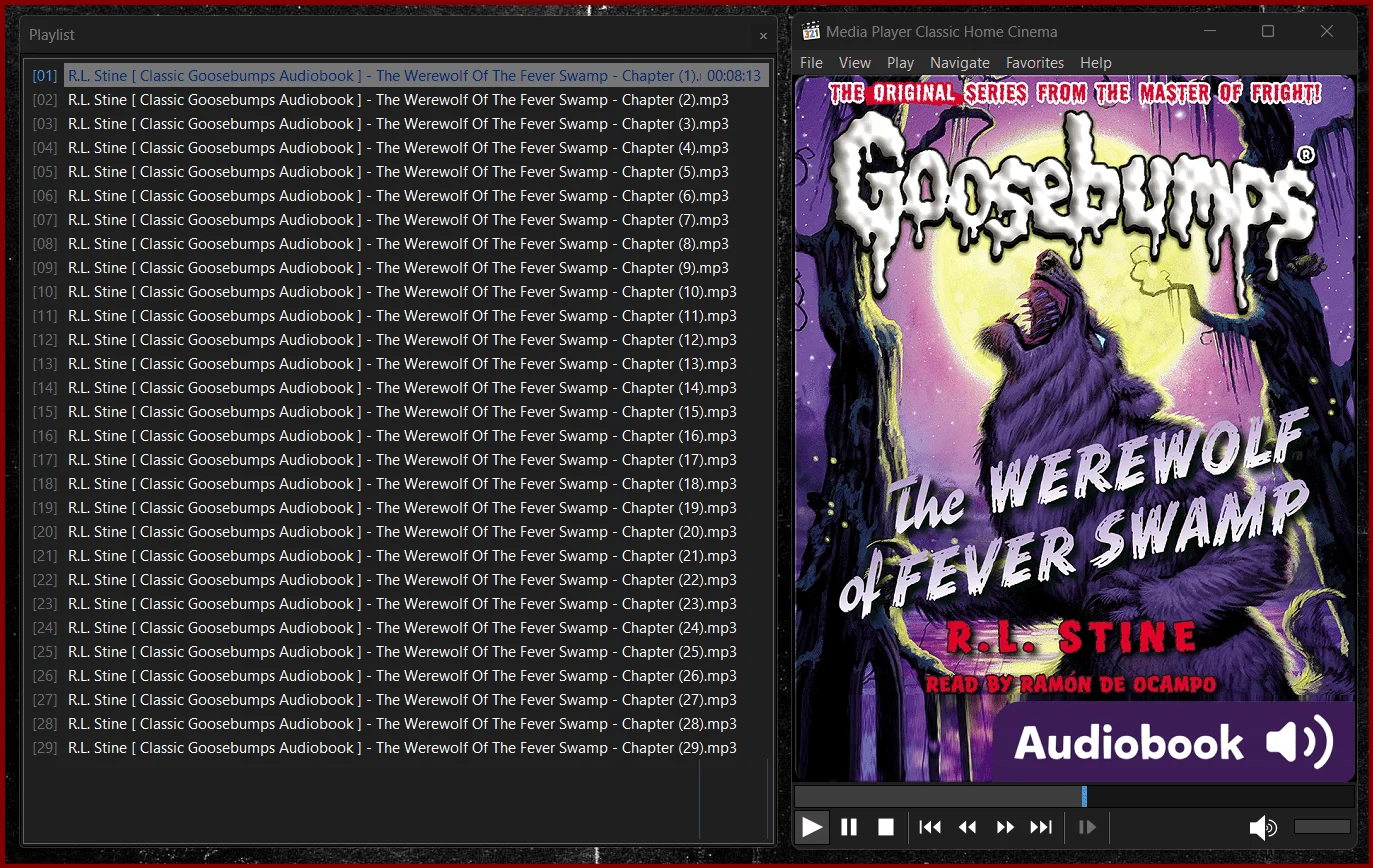
Task: Open the File menu
Action: 811,62
